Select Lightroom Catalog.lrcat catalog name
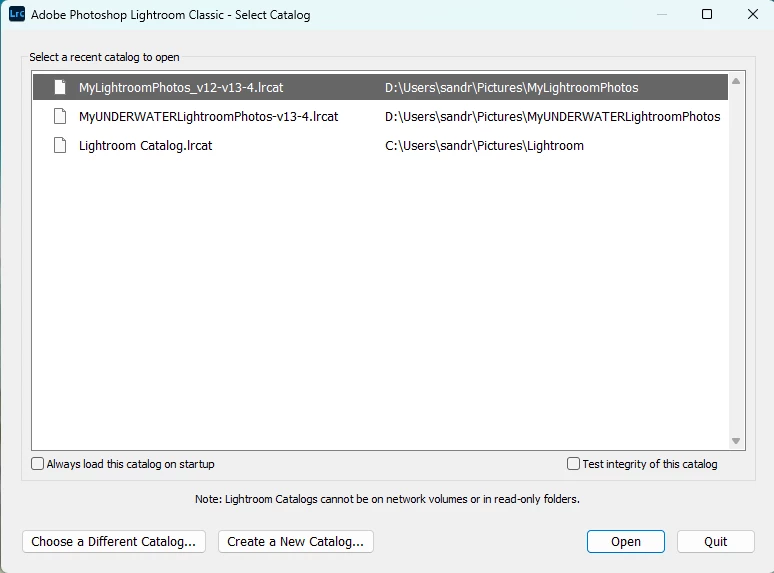774x573 pixels. point(146,146)
